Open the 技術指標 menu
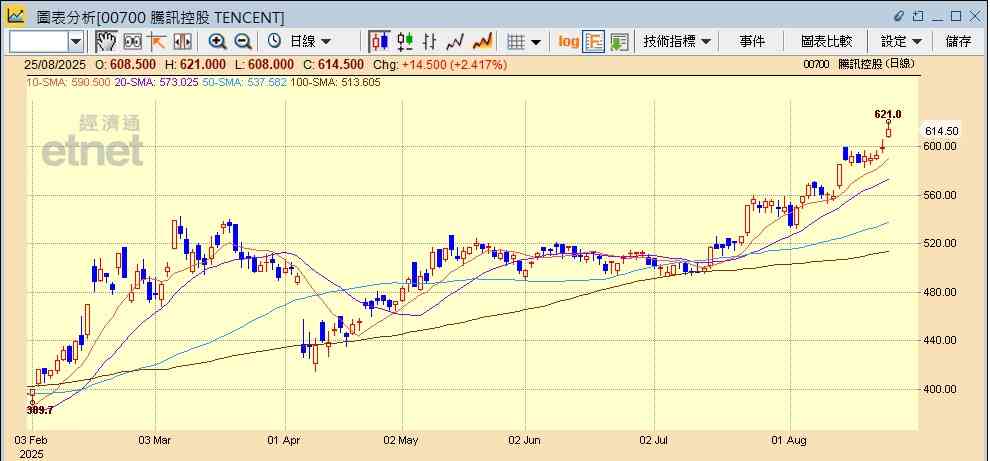990x461 pixels. point(677,42)
